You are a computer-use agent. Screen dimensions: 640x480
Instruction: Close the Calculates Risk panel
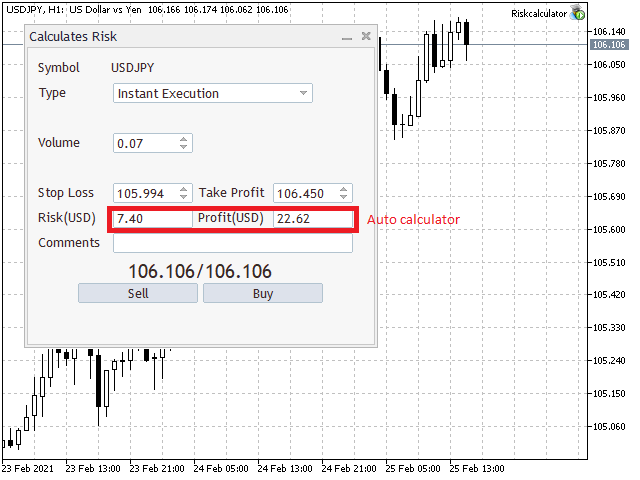[x=366, y=36]
